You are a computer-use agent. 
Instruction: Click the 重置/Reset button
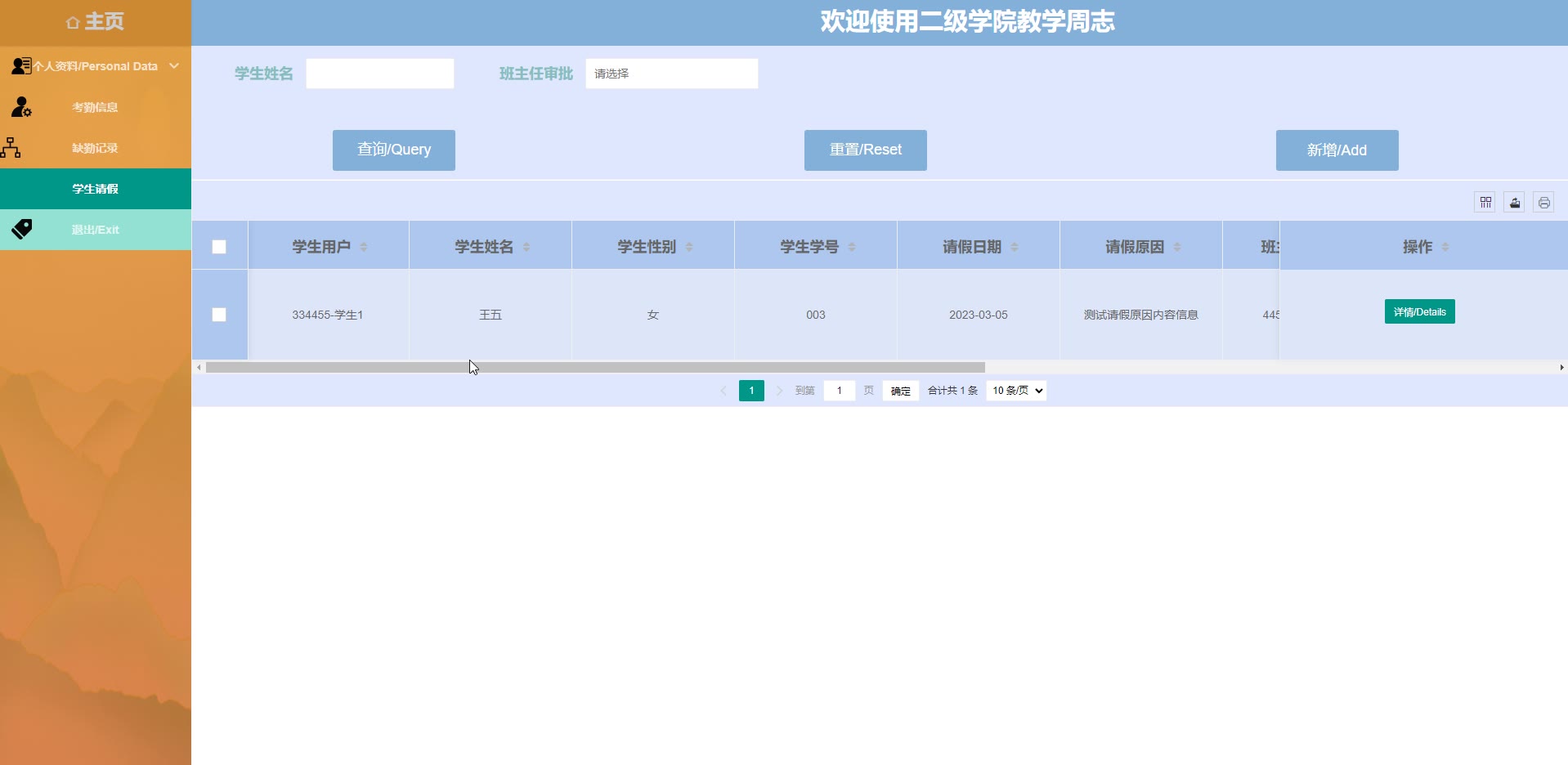(866, 150)
